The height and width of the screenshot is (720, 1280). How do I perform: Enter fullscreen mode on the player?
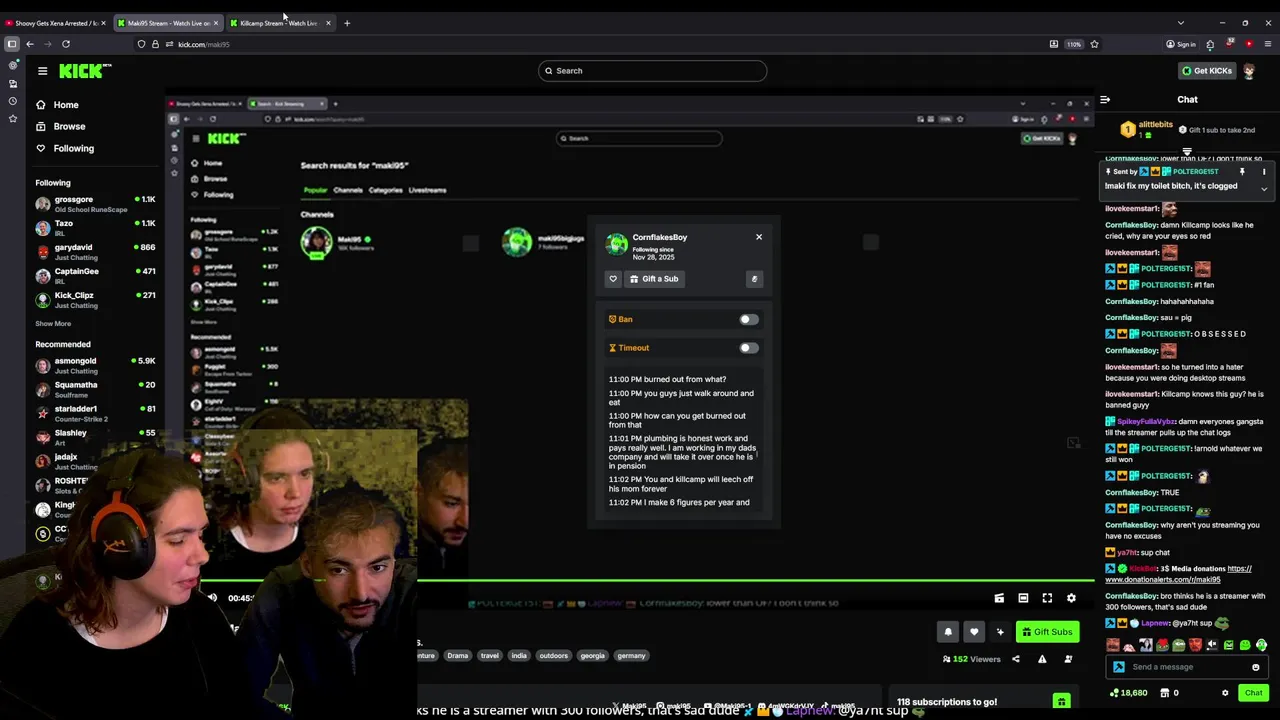tap(1047, 598)
